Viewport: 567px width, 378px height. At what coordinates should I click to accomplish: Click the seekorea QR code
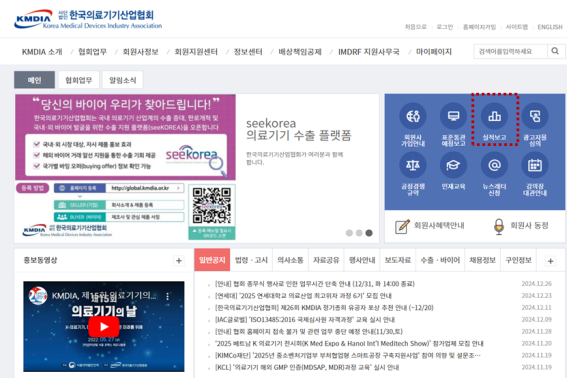pos(212,205)
